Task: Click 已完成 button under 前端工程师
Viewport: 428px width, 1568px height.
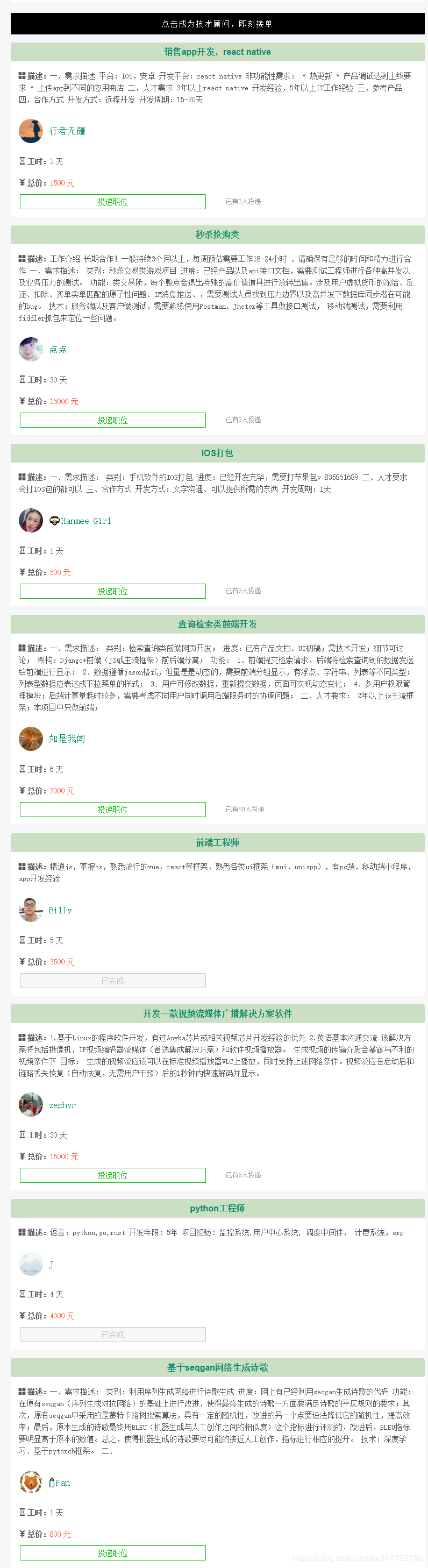Action: [x=112, y=981]
